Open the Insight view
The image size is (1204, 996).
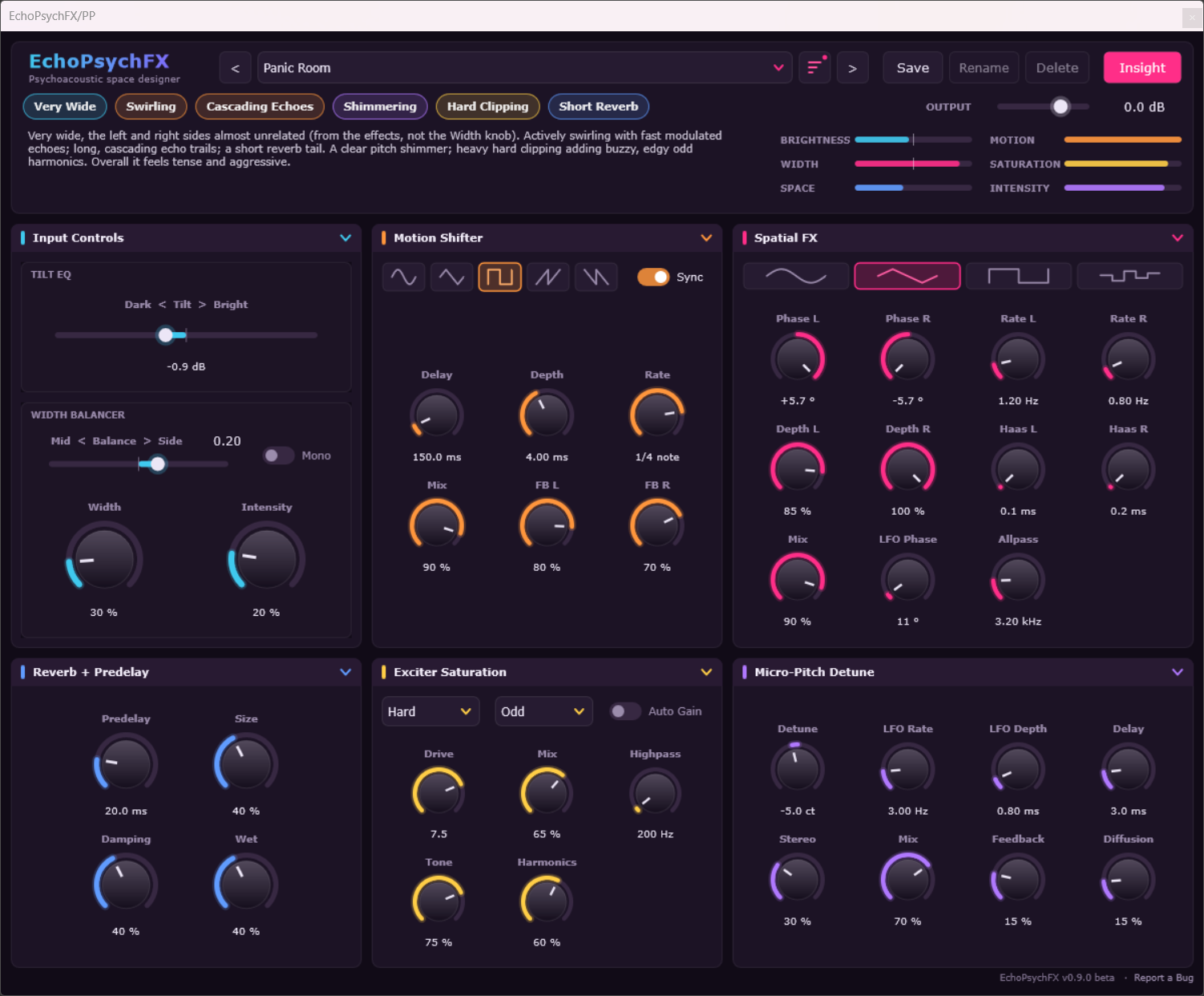coord(1142,68)
